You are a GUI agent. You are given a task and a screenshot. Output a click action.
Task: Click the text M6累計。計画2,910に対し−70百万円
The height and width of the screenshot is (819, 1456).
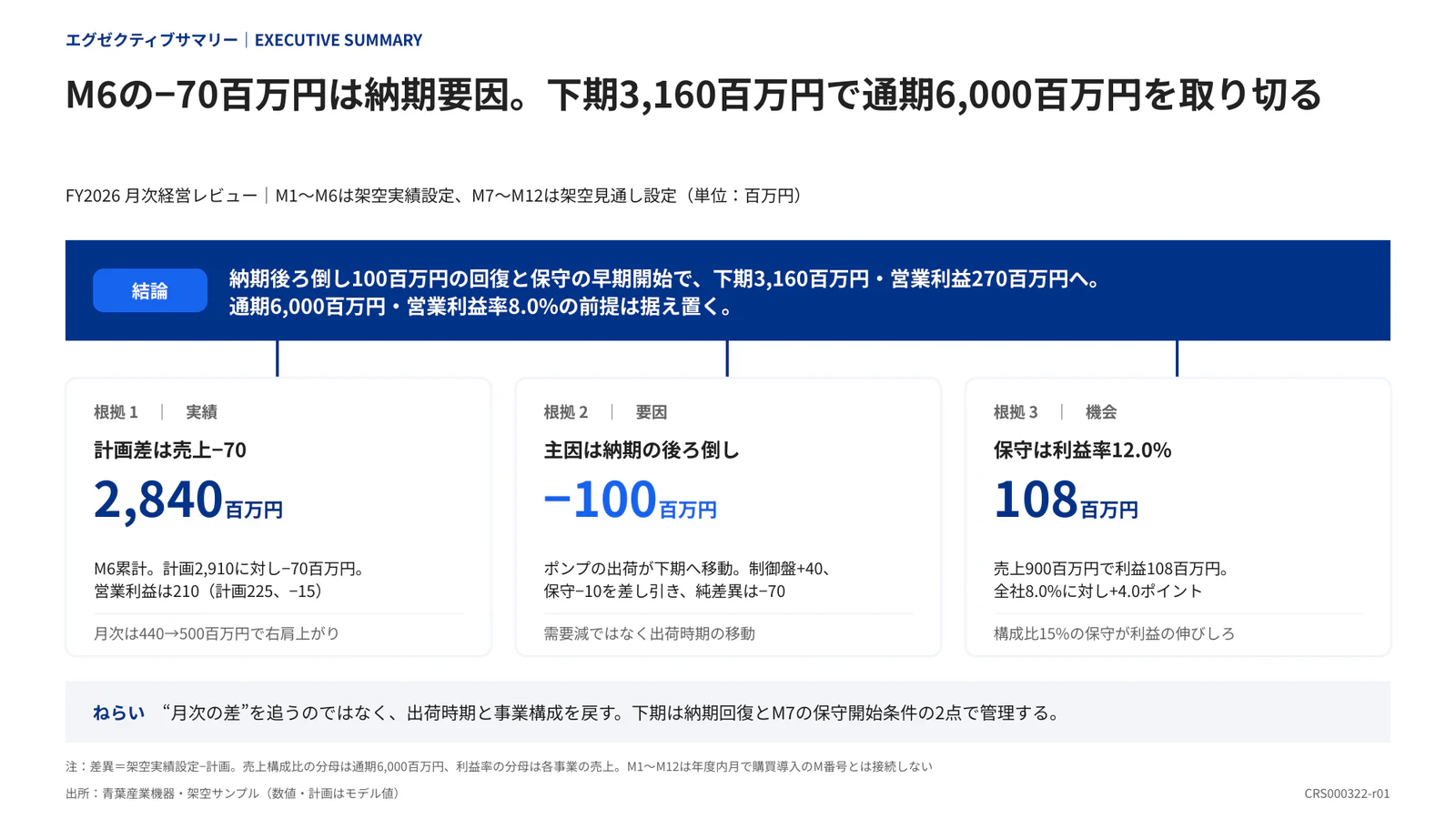pyautogui.click(x=229, y=569)
